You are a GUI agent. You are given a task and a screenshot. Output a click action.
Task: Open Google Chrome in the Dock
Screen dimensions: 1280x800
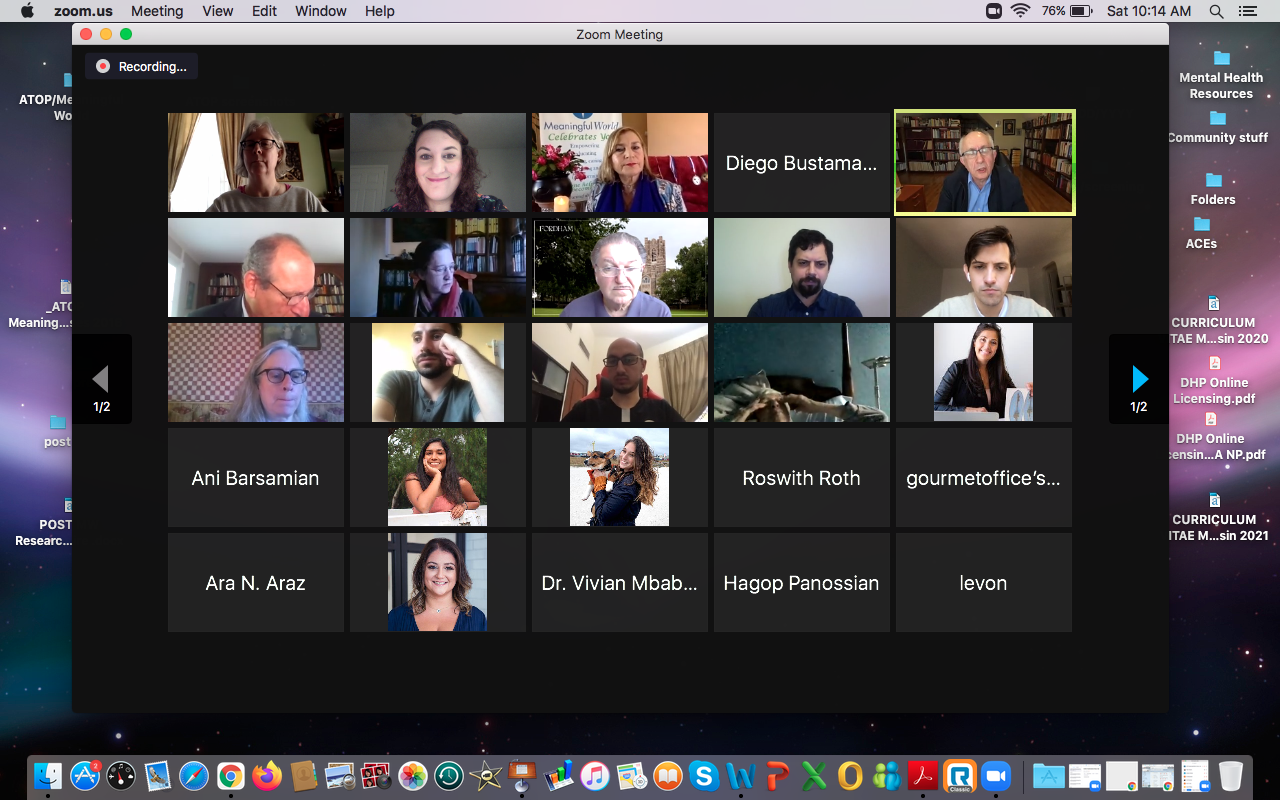(x=231, y=775)
